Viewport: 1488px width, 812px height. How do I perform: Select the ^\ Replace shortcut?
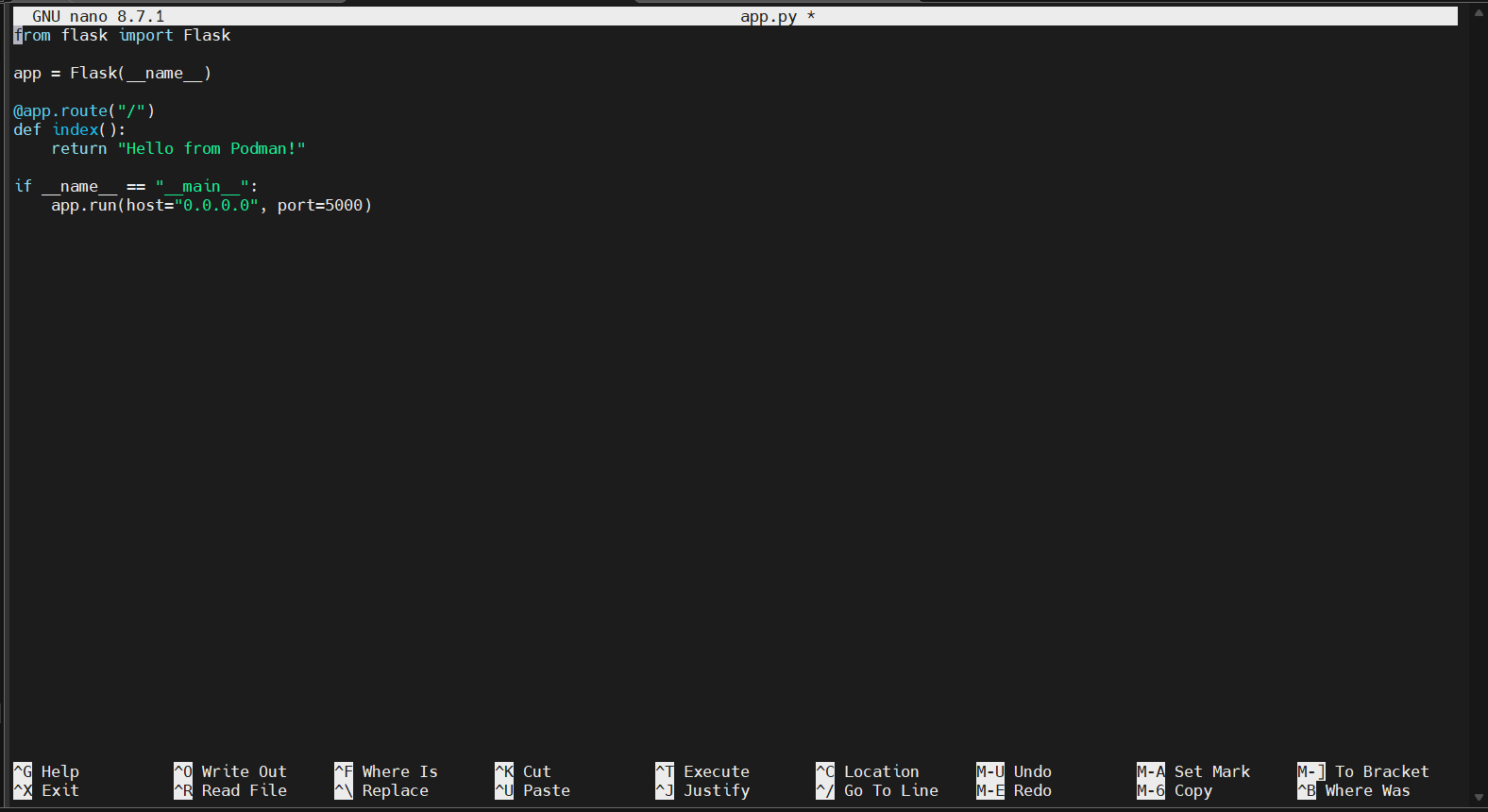pos(381,790)
